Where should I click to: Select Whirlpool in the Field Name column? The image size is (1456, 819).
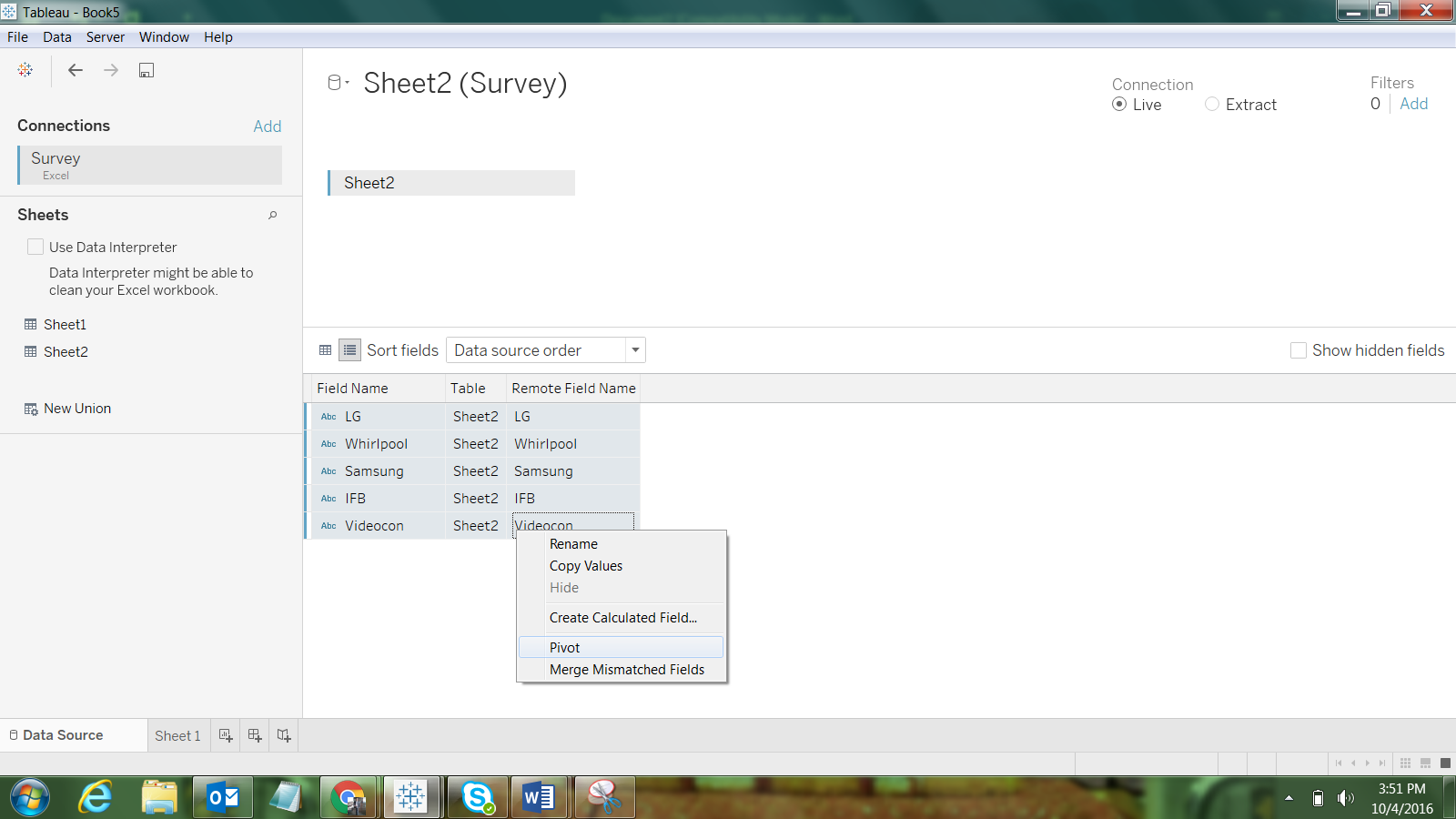click(x=376, y=444)
